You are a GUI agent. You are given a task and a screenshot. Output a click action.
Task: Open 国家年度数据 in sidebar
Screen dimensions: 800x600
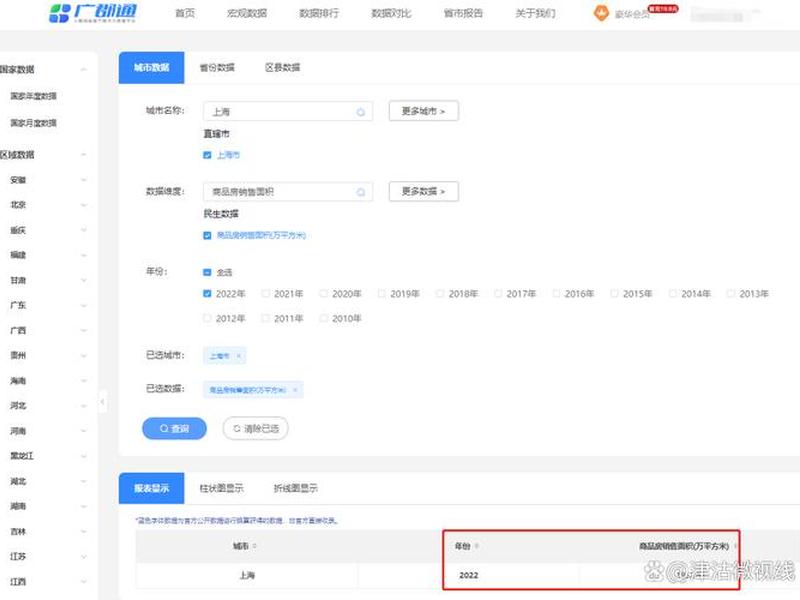pyautogui.click(x=34, y=96)
